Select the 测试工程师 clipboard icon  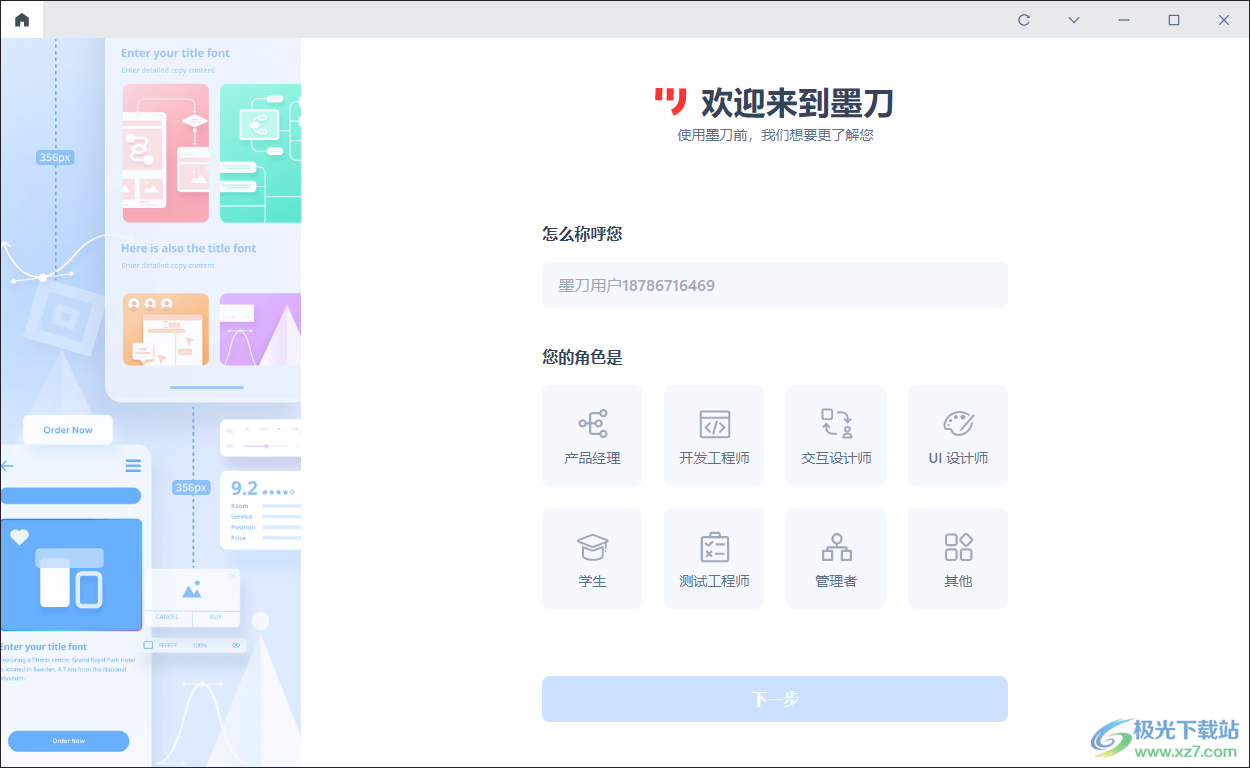click(714, 544)
